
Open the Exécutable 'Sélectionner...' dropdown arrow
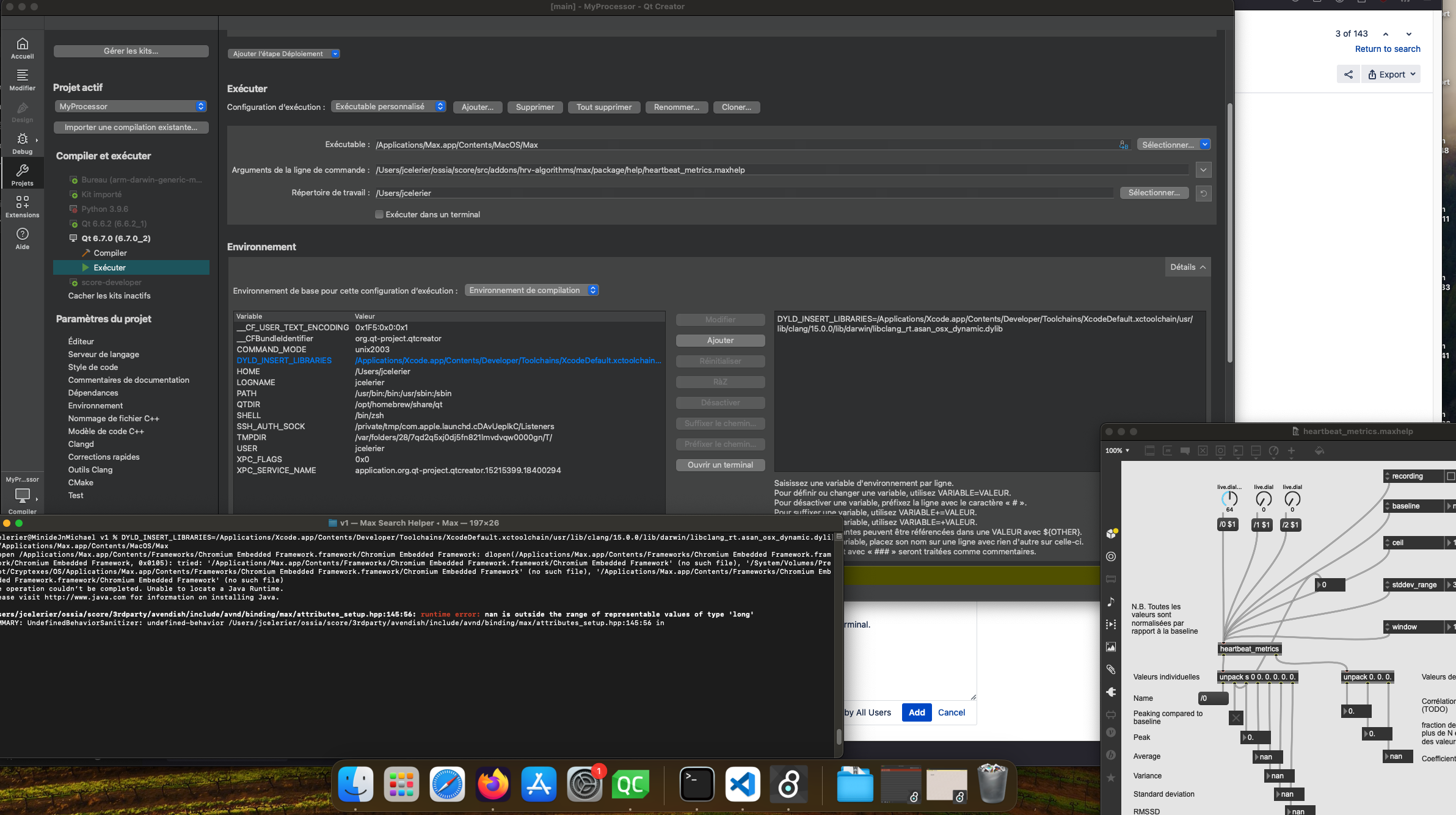pos(1205,145)
